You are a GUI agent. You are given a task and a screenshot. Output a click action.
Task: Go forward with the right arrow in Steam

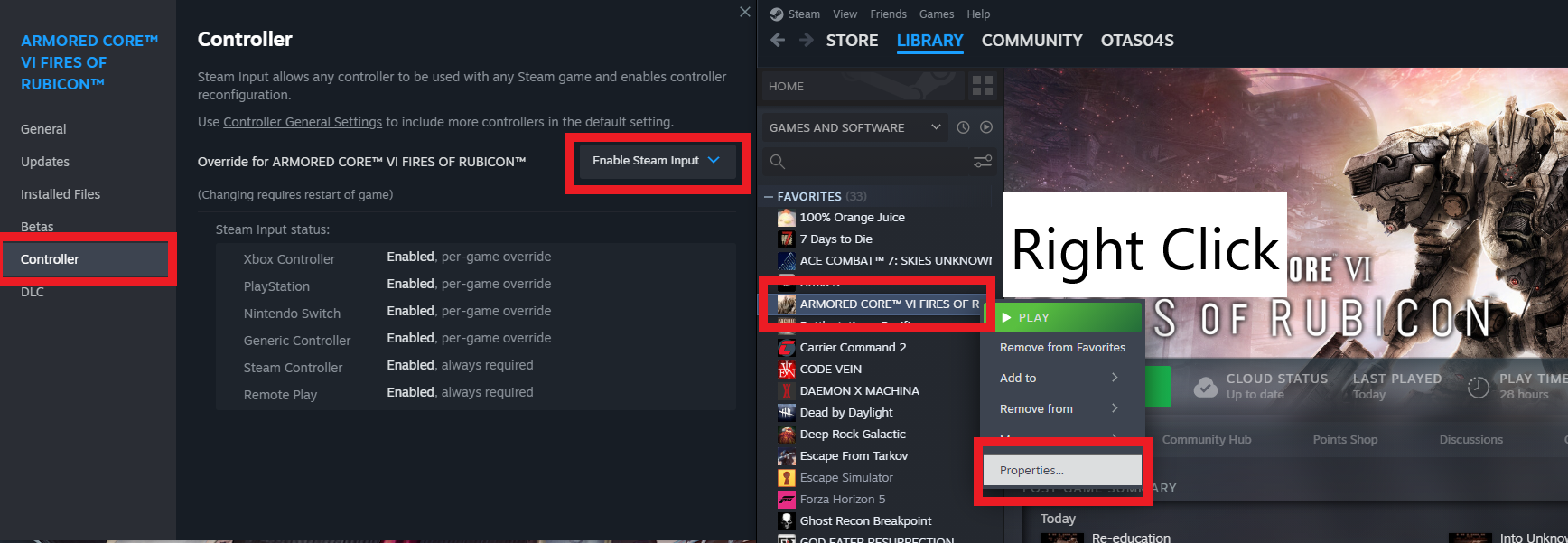click(x=807, y=40)
